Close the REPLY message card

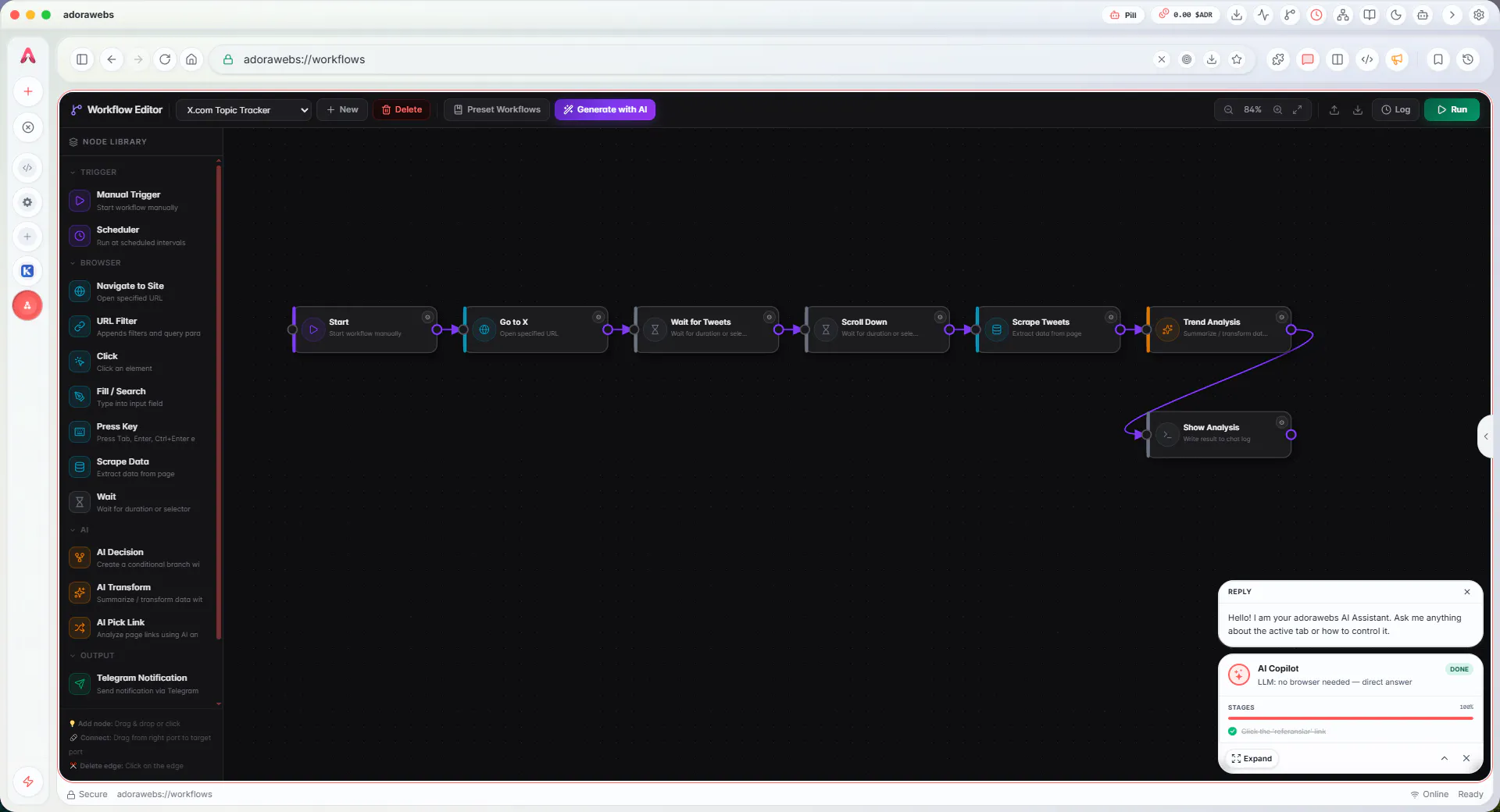coord(1467,592)
